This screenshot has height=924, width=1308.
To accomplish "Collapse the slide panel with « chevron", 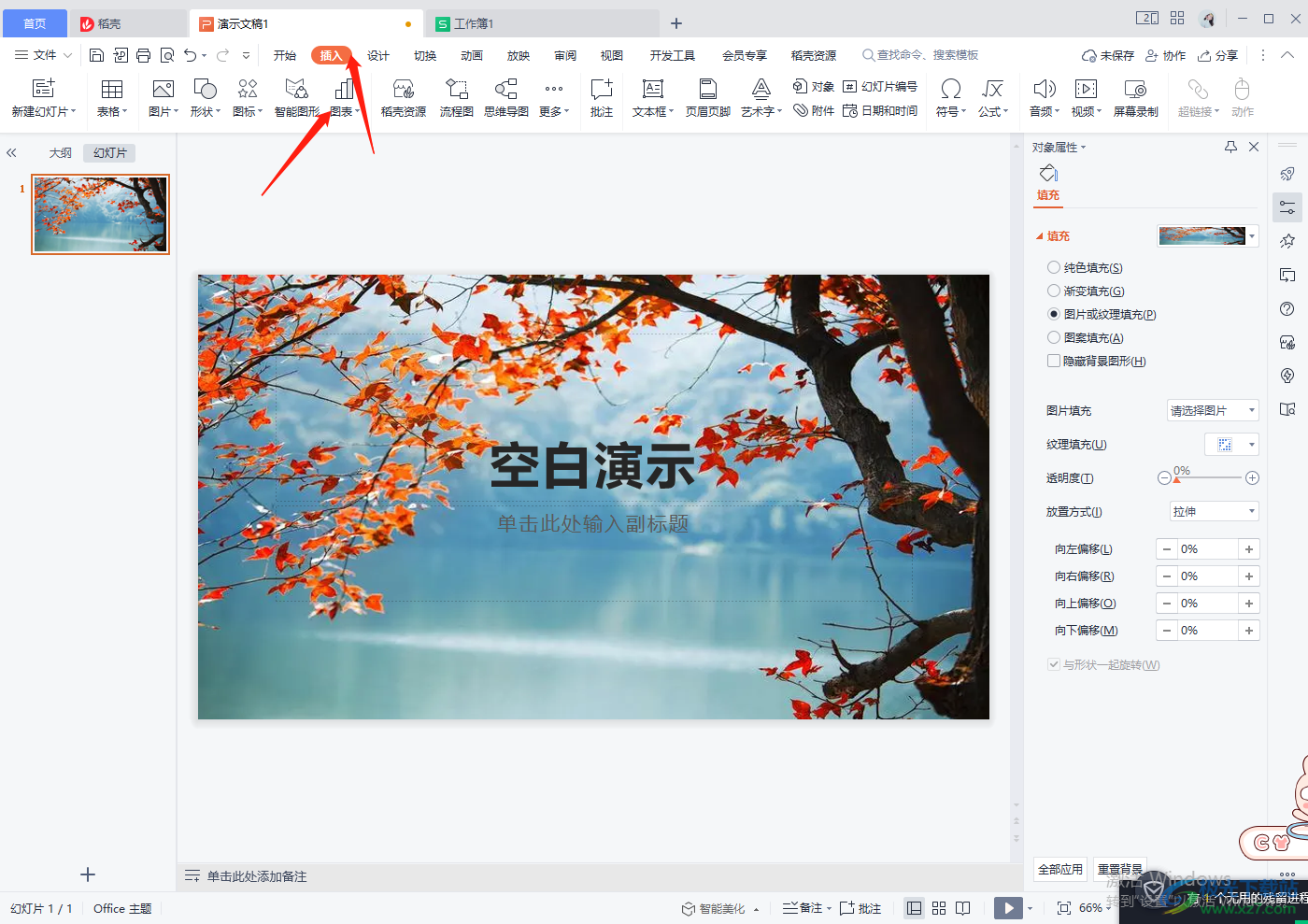I will point(11,152).
